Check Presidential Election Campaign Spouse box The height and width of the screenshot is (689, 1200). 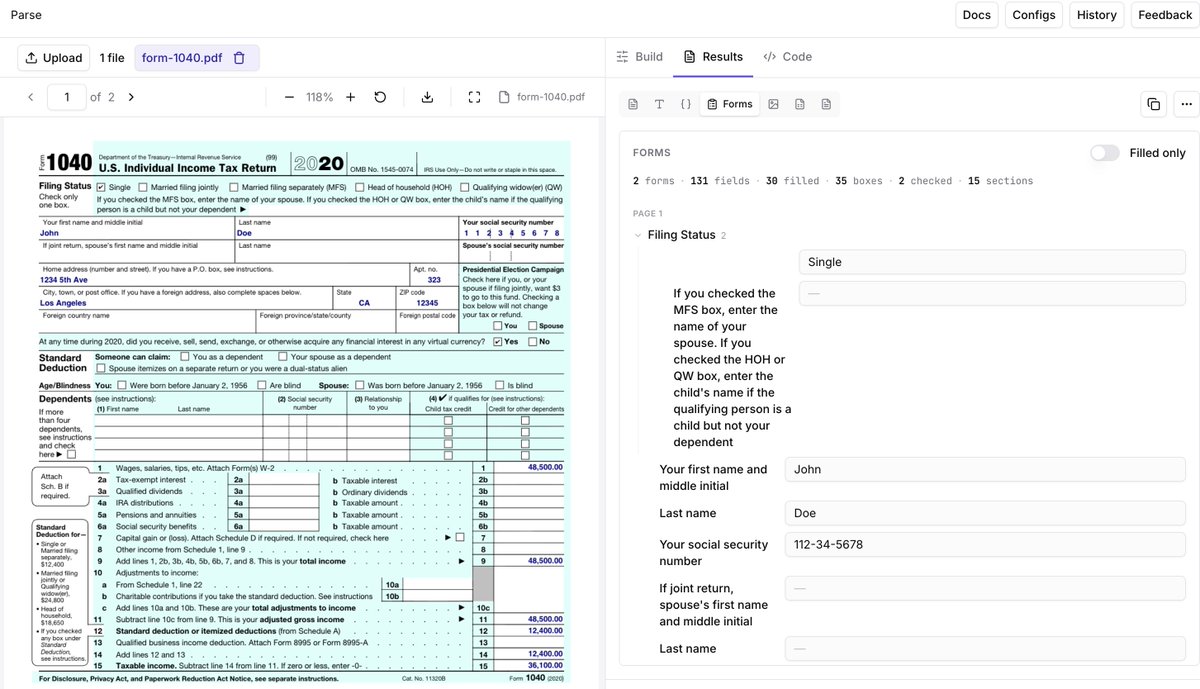pyautogui.click(x=532, y=326)
